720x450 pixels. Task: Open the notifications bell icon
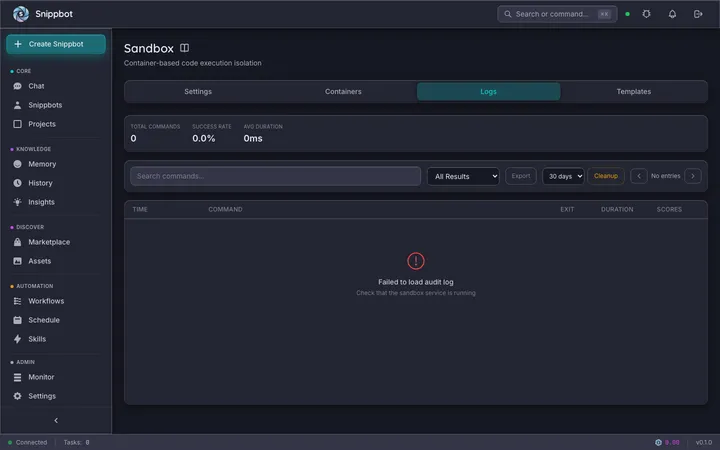tap(672, 14)
